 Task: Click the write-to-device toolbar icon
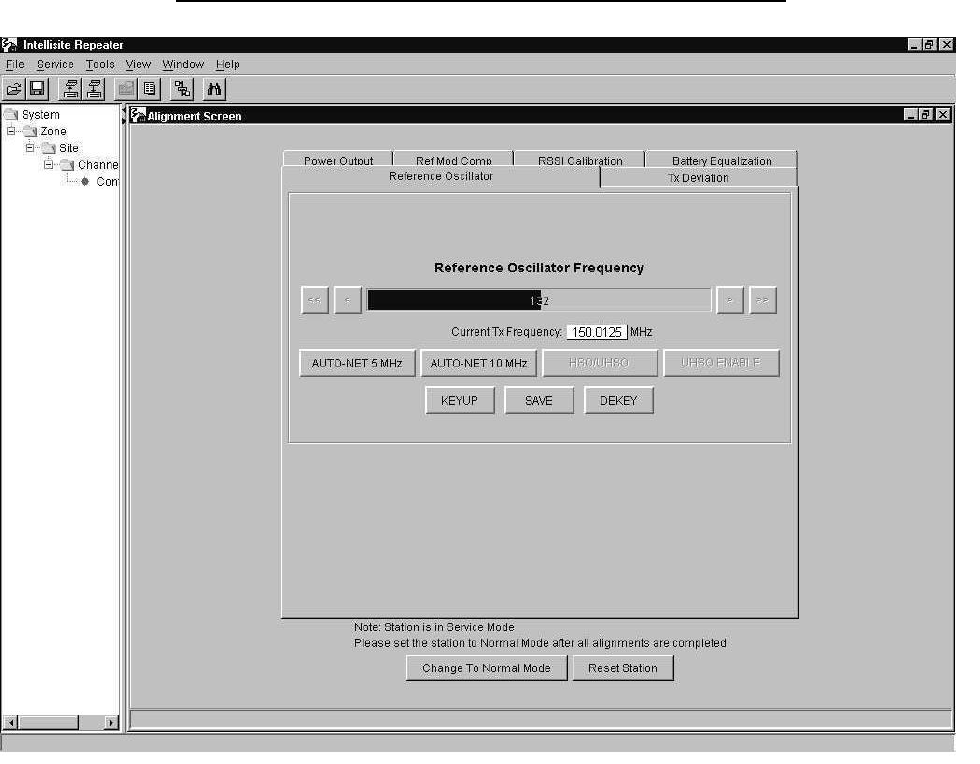pyautogui.click(x=94, y=89)
